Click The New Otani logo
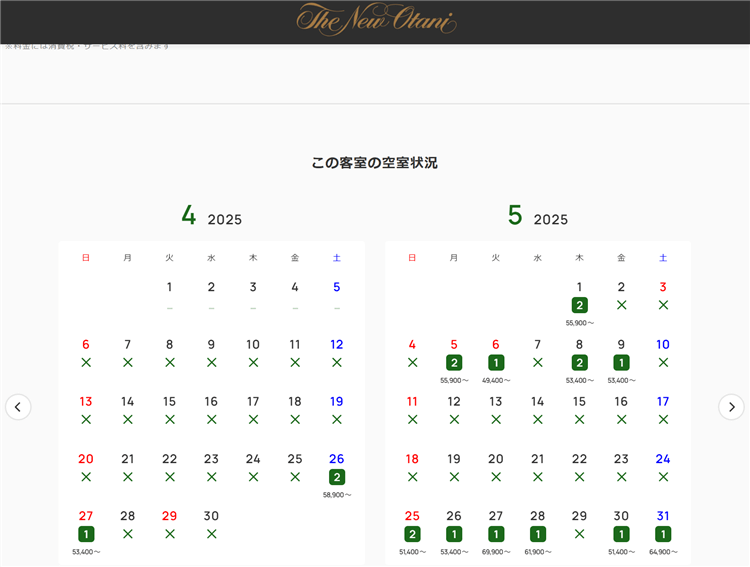Screen dimensions: 750x567 click(375, 19)
